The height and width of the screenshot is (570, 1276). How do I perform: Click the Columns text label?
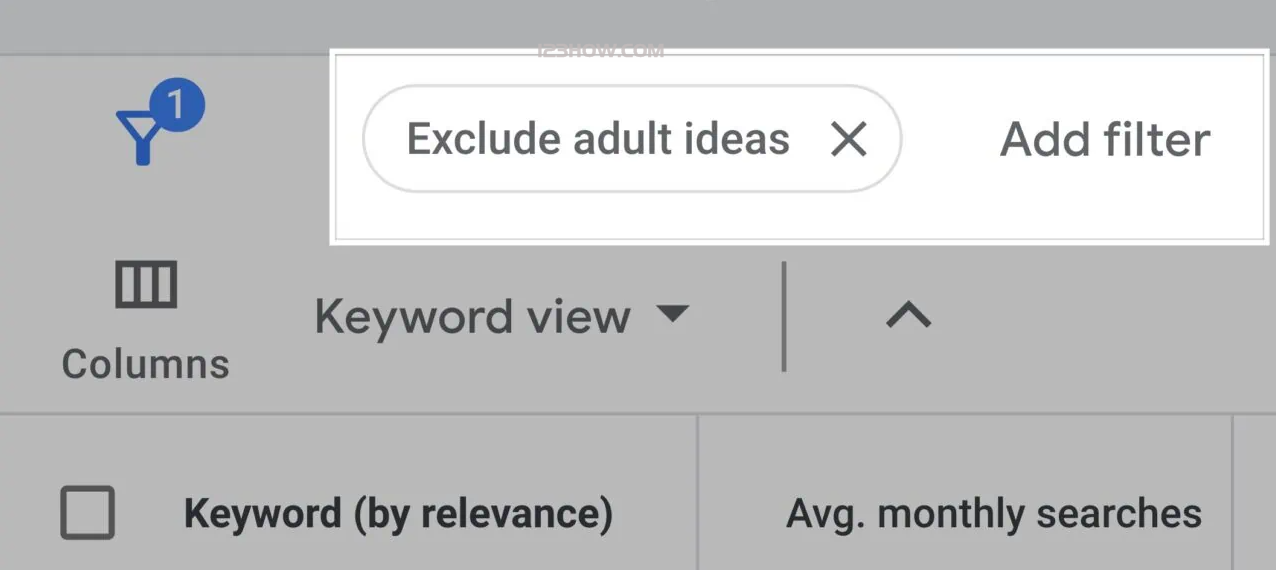pyautogui.click(x=146, y=364)
